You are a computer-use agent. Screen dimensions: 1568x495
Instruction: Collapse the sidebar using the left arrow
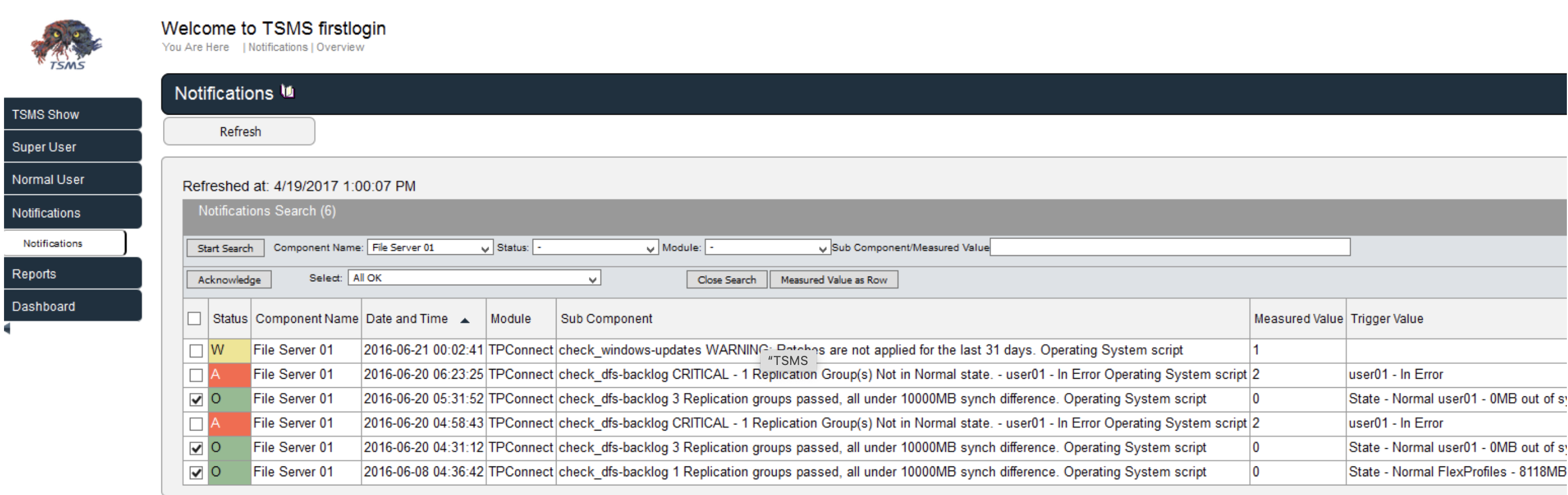pos(7,329)
